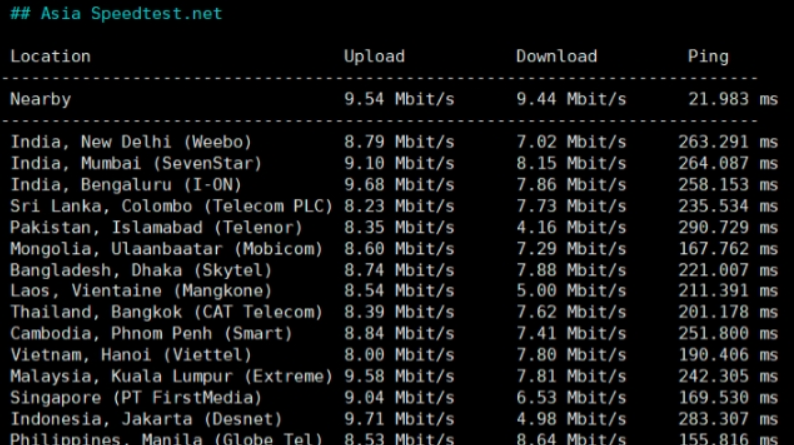Screen dimensions: 794x445
Task: Click Bengaluru upload 9.68 Mbit/s
Action: (x=399, y=185)
